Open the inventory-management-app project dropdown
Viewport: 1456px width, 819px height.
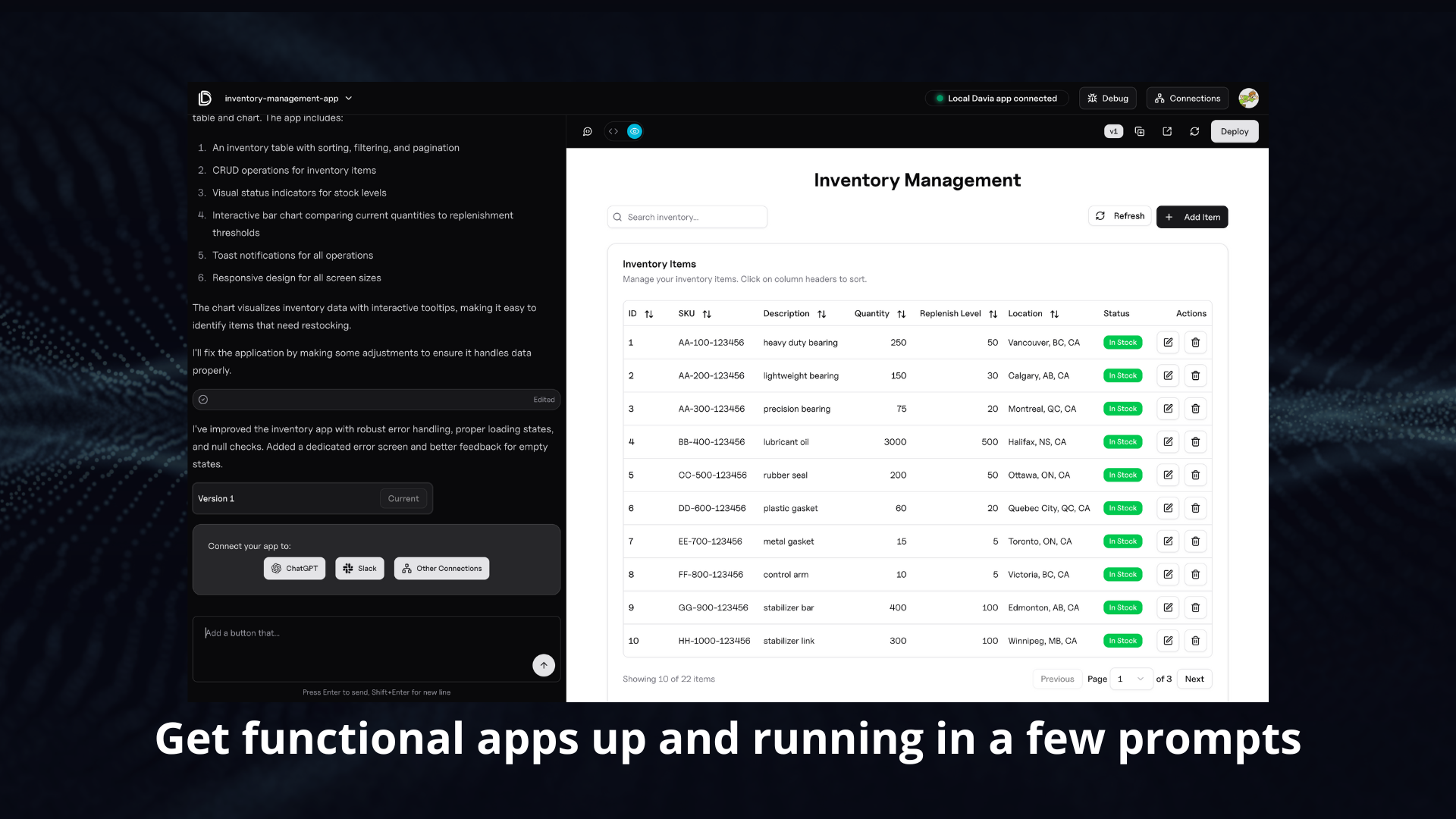(288, 99)
